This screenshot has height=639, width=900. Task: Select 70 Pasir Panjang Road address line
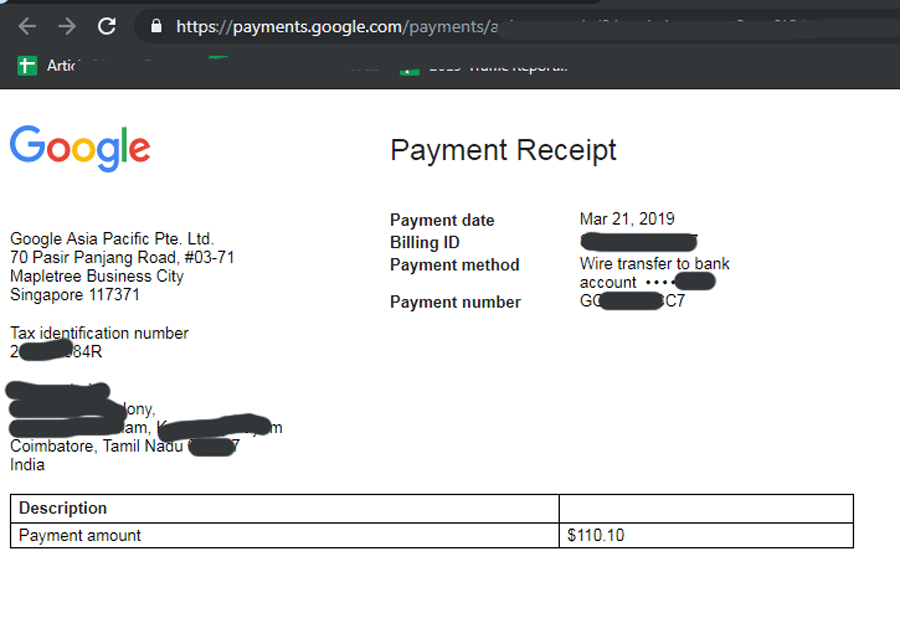point(122,257)
